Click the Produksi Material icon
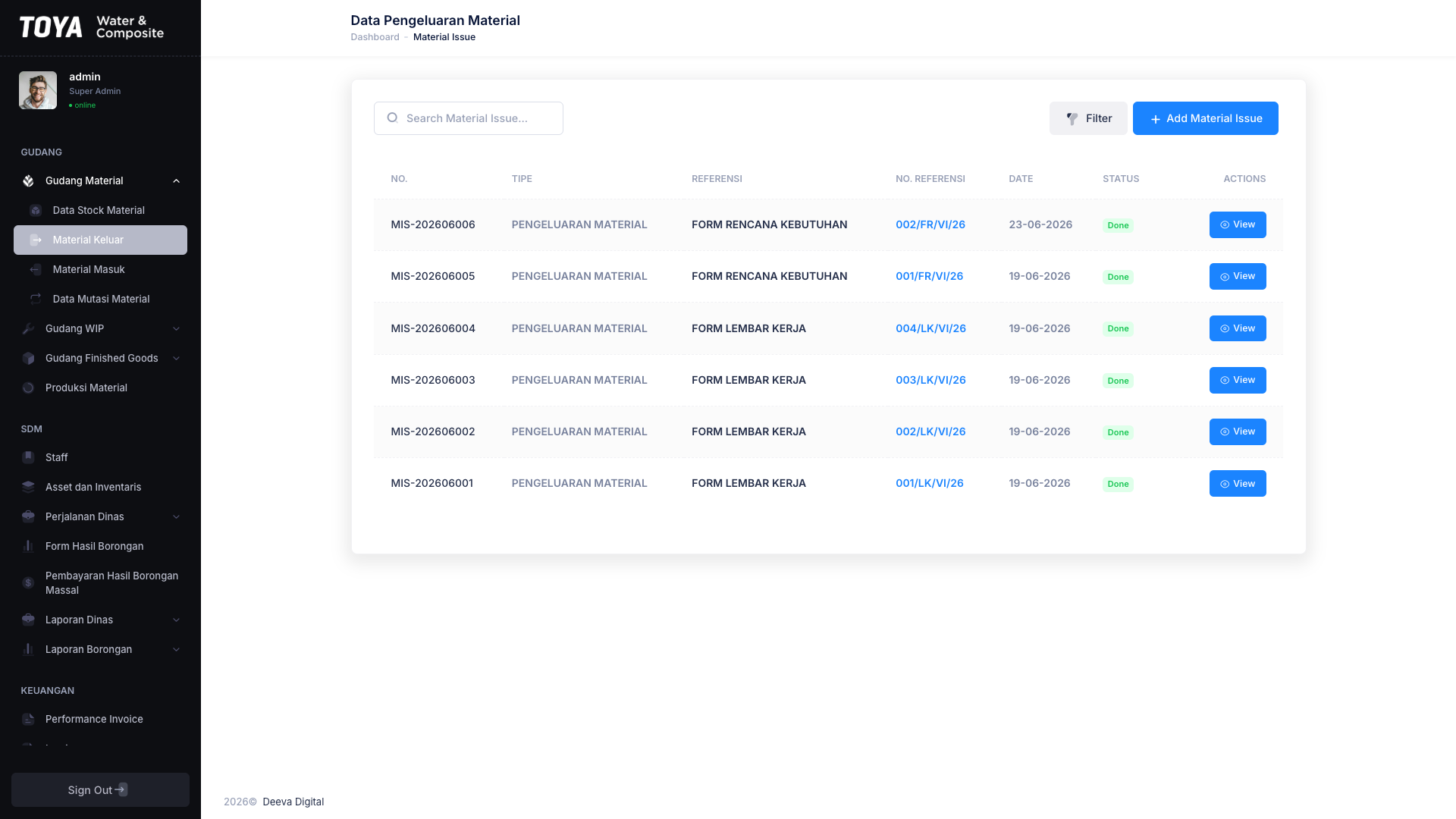This screenshot has width=1456, height=819. click(28, 388)
